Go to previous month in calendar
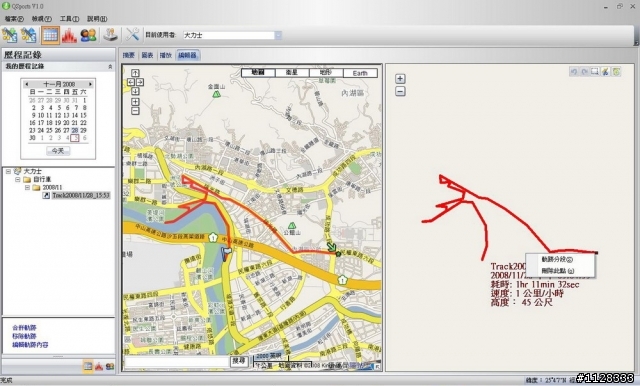Viewport: 640px width, 386px height. click(27, 84)
